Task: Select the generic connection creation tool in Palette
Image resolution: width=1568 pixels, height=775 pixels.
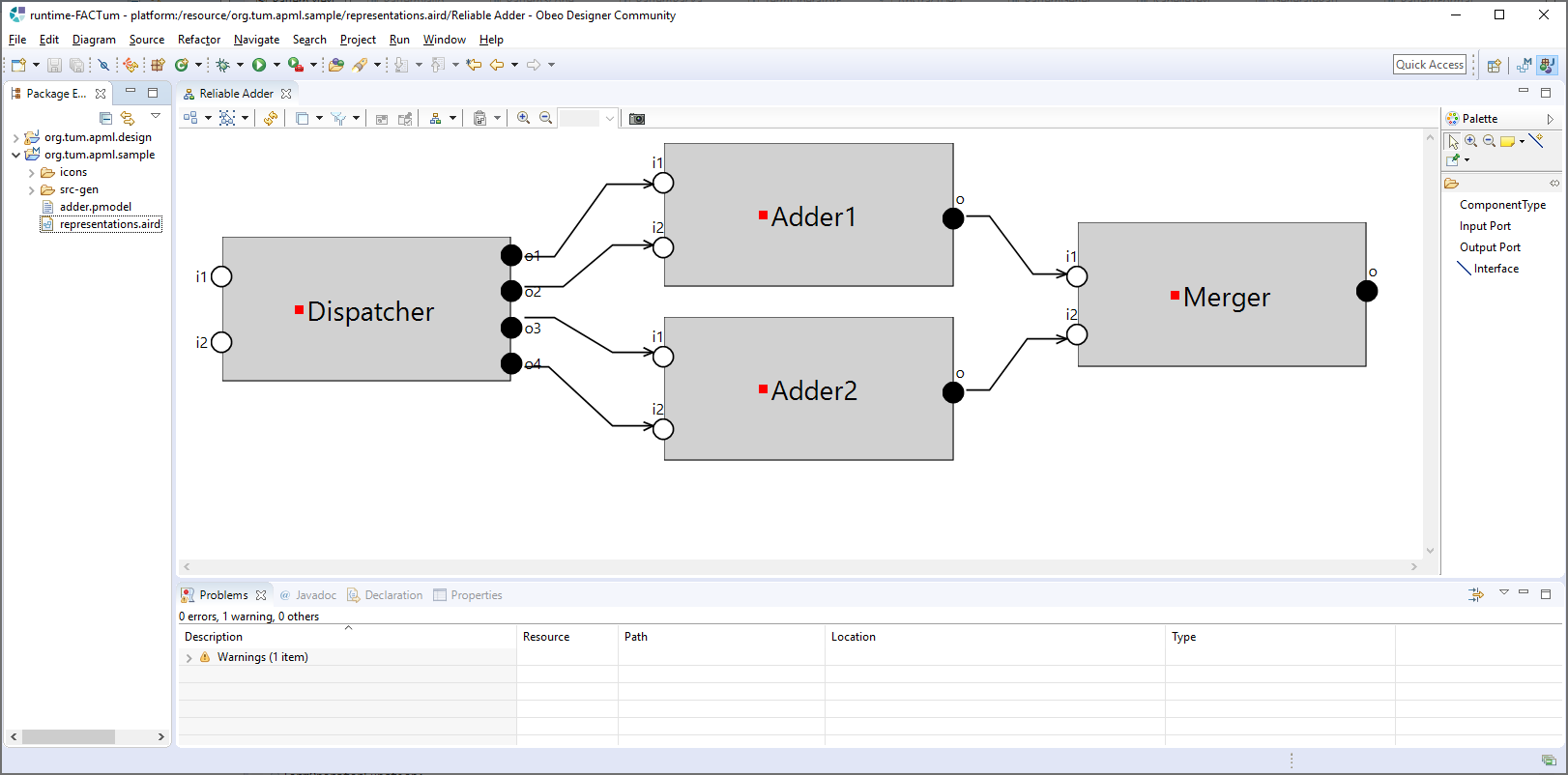Action: (1537, 141)
